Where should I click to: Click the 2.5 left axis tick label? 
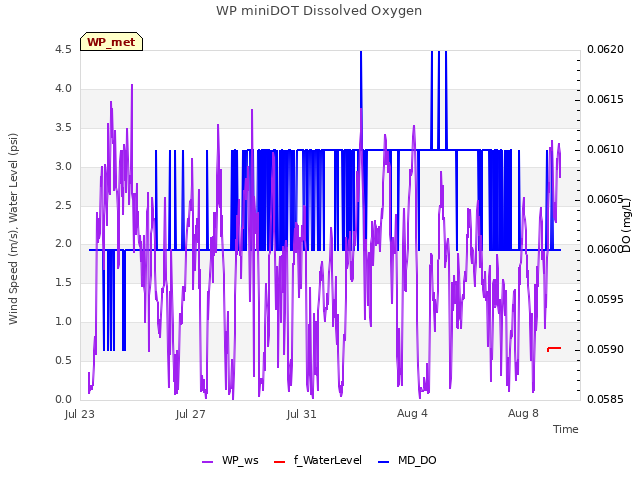pos(63,205)
